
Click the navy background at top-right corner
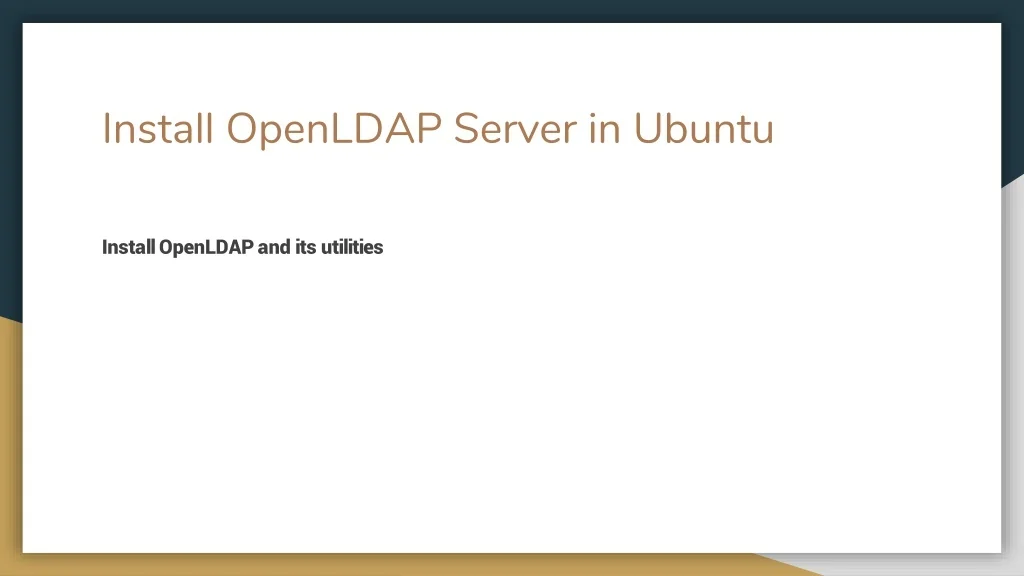[1012, 60]
